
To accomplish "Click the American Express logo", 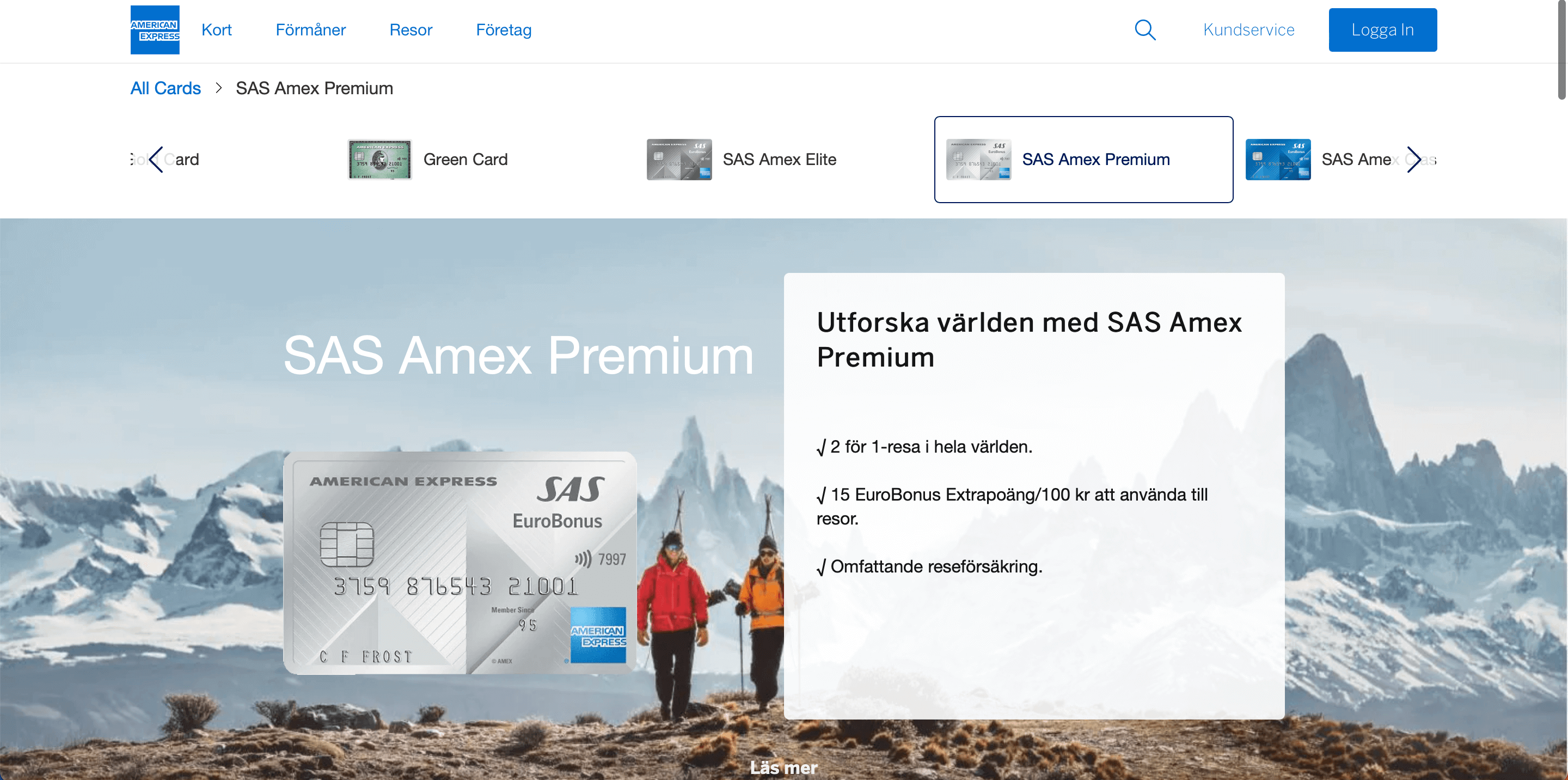I will (155, 30).
